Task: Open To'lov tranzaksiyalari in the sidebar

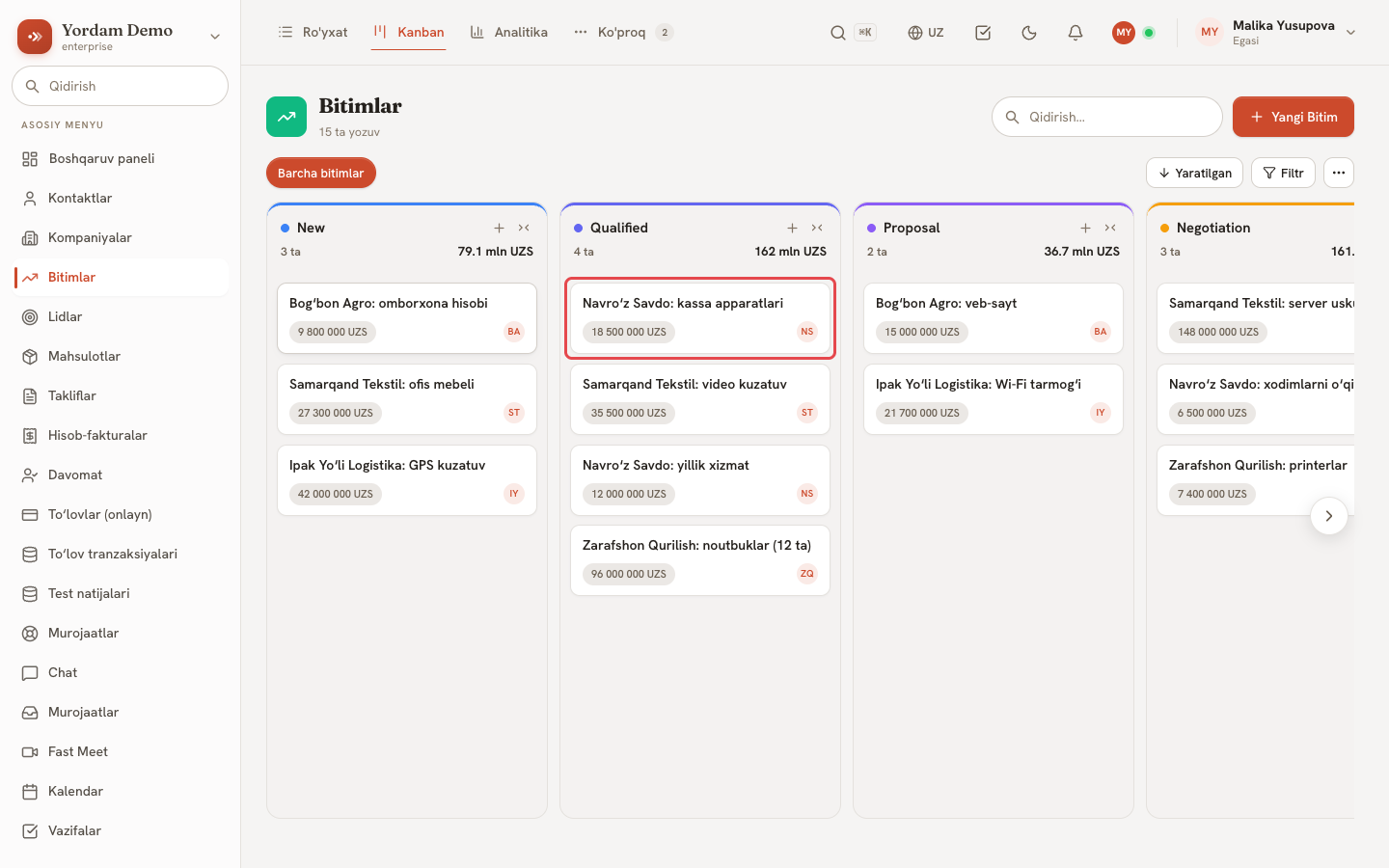Action: tap(121, 554)
